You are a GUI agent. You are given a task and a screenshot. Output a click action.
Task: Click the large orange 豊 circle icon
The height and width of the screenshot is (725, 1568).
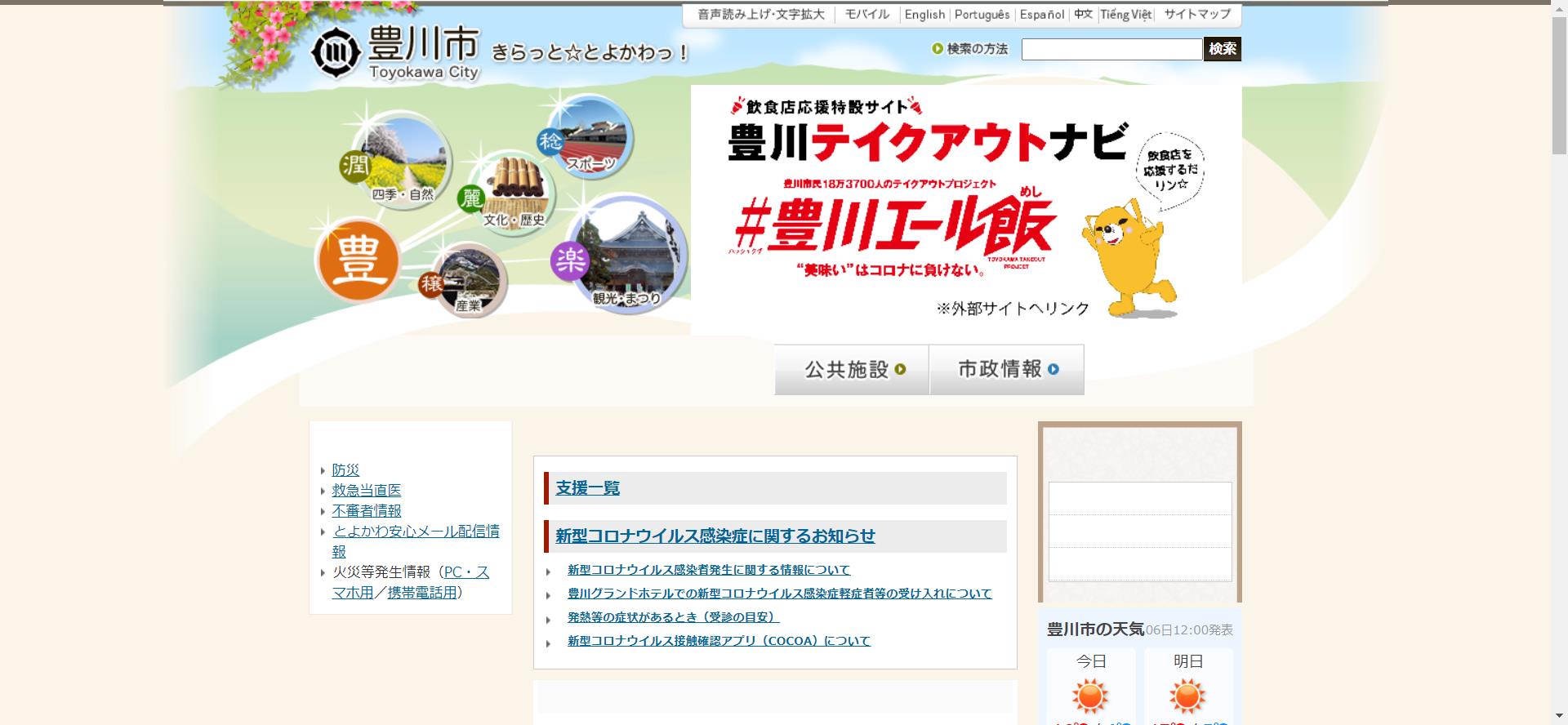tap(357, 260)
